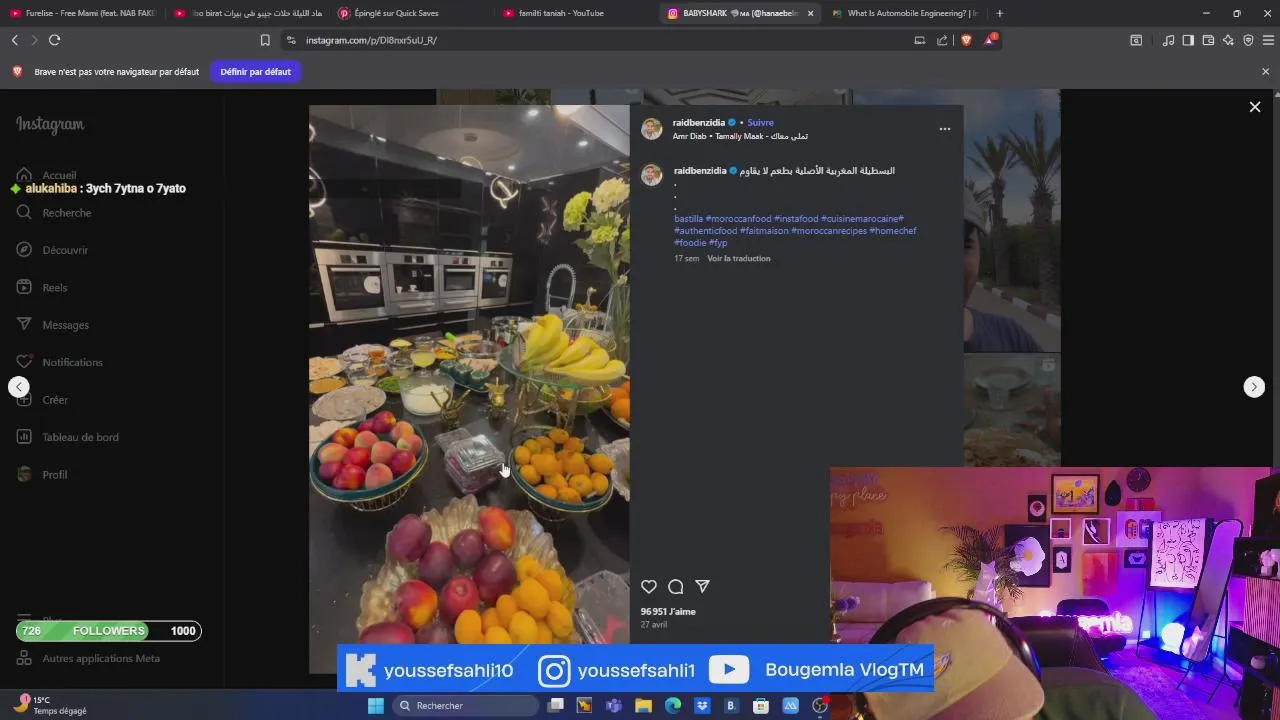The height and width of the screenshot is (720, 1280).
Task: Open Brave Rewards triangle icon
Action: pos(990,40)
